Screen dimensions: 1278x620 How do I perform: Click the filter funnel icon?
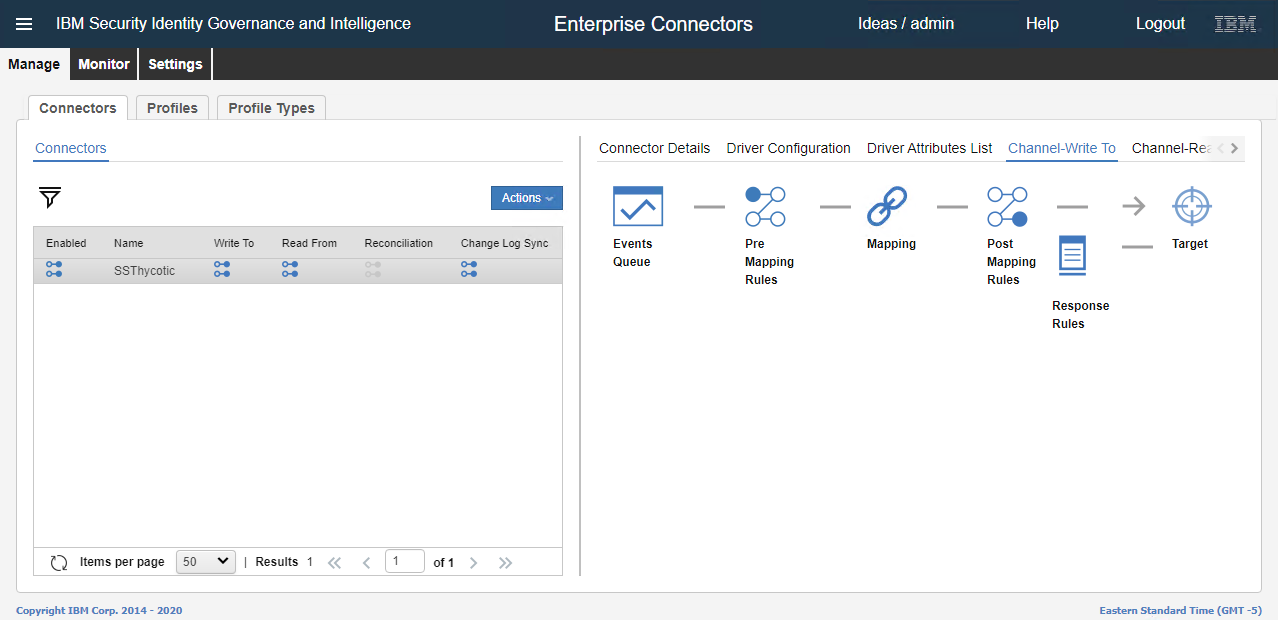(x=50, y=198)
